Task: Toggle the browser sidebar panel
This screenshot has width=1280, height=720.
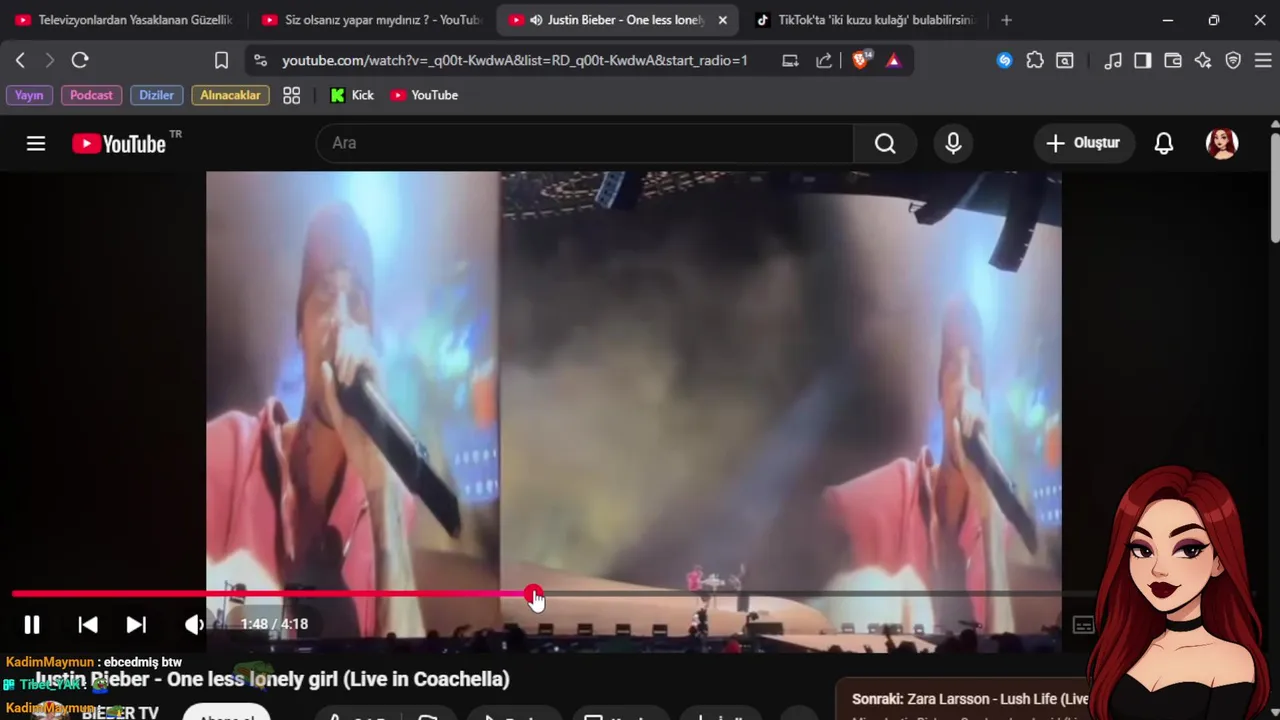Action: pyautogui.click(x=1142, y=61)
